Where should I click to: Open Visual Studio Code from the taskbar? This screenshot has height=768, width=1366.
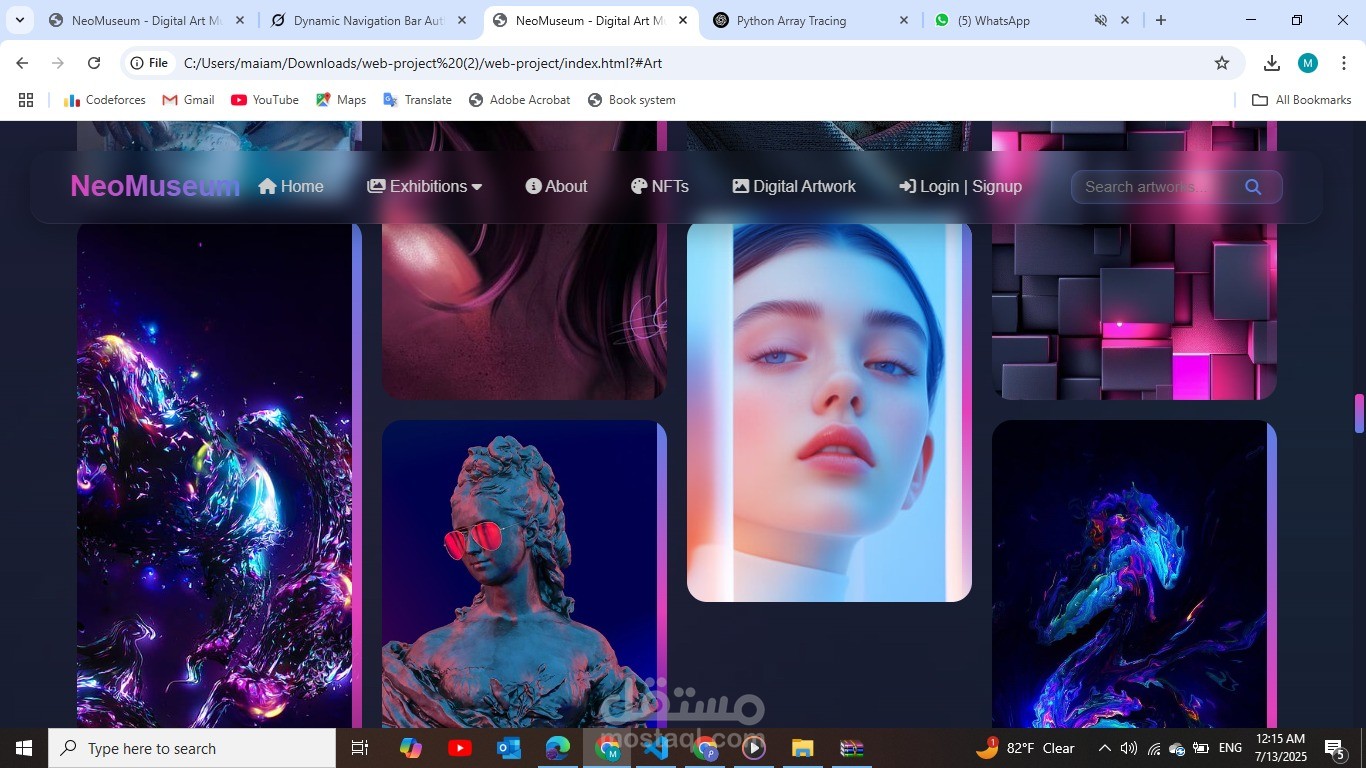pyautogui.click(x=656, y=748)
